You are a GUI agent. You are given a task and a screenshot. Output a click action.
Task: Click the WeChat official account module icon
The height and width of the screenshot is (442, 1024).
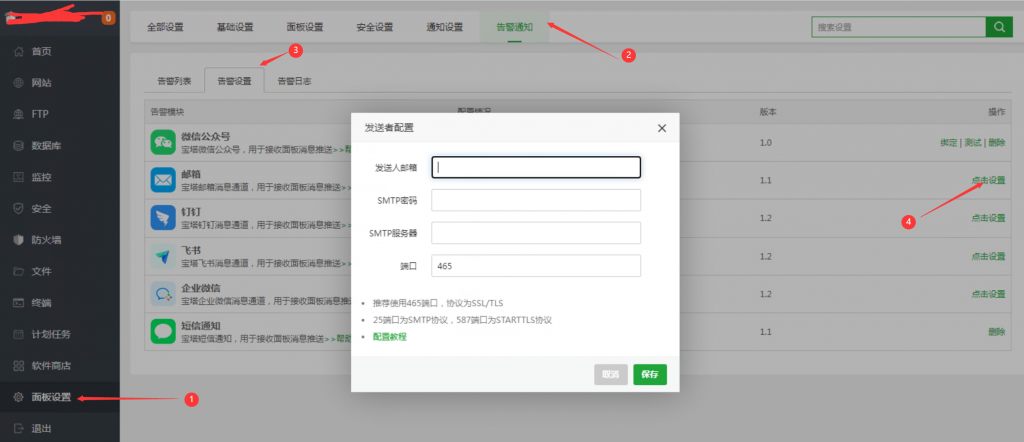(163, 142)
